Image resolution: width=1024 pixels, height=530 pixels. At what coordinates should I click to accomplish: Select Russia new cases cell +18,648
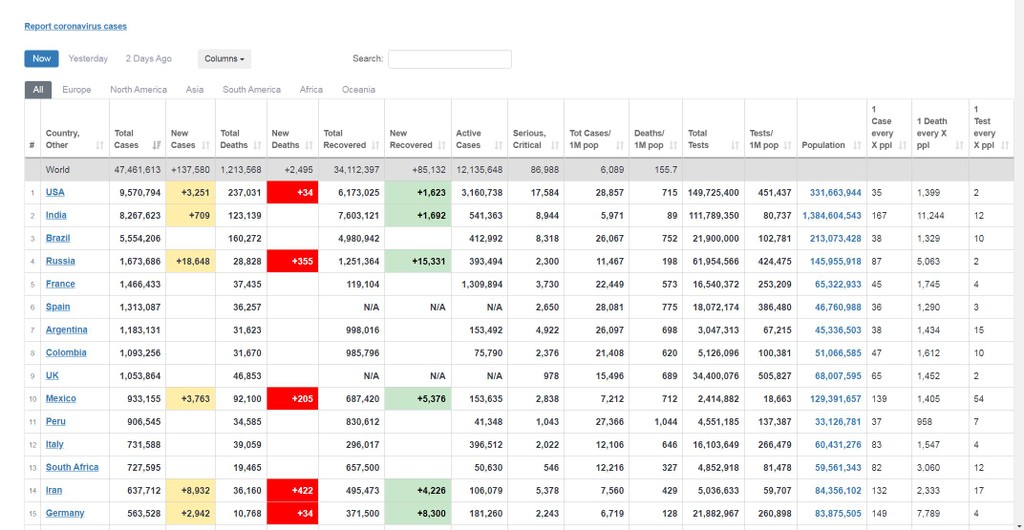191,261
